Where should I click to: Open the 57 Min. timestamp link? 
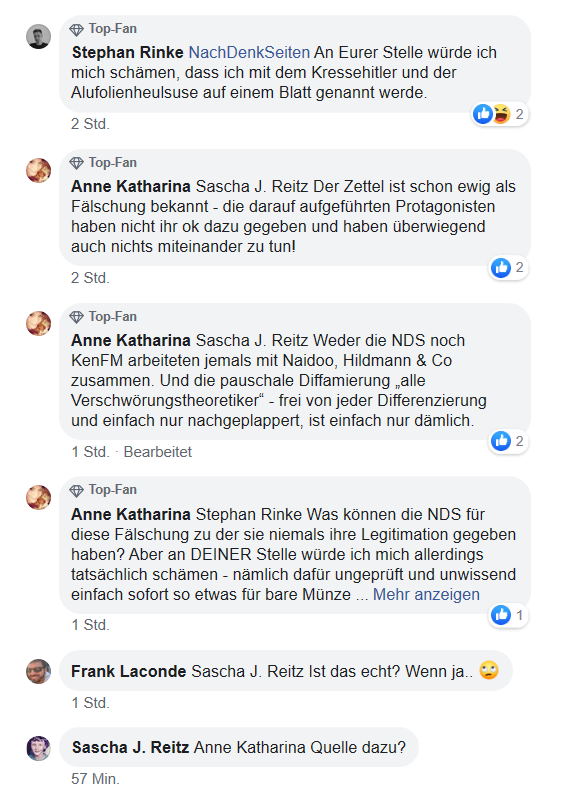coord(95,779)
